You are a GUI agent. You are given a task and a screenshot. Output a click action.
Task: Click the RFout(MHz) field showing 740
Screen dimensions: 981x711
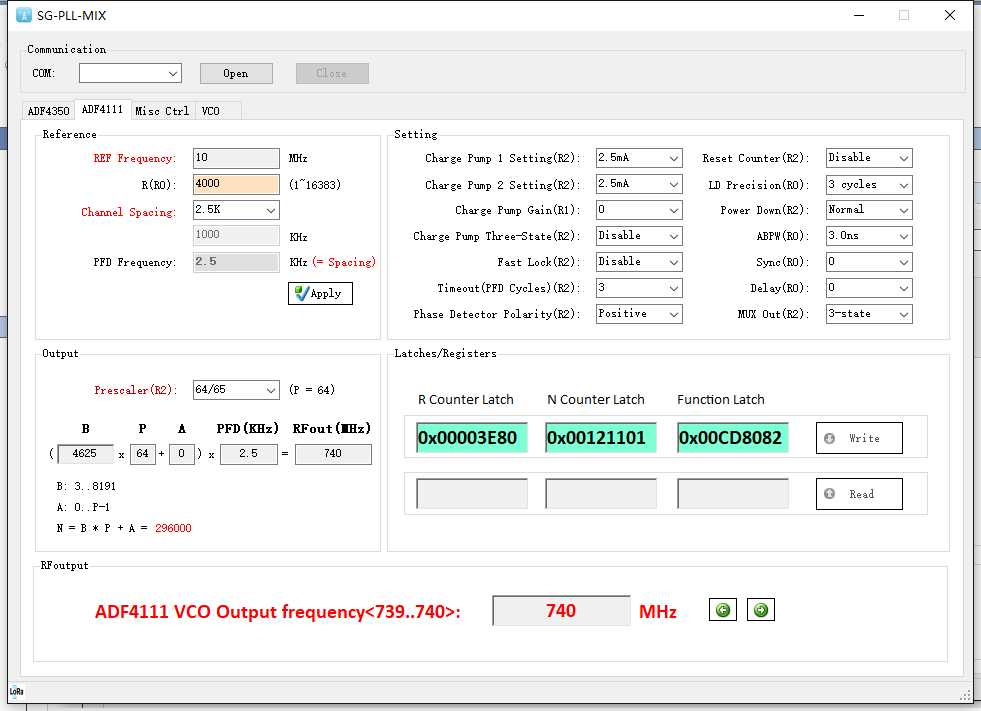(333, 454)
